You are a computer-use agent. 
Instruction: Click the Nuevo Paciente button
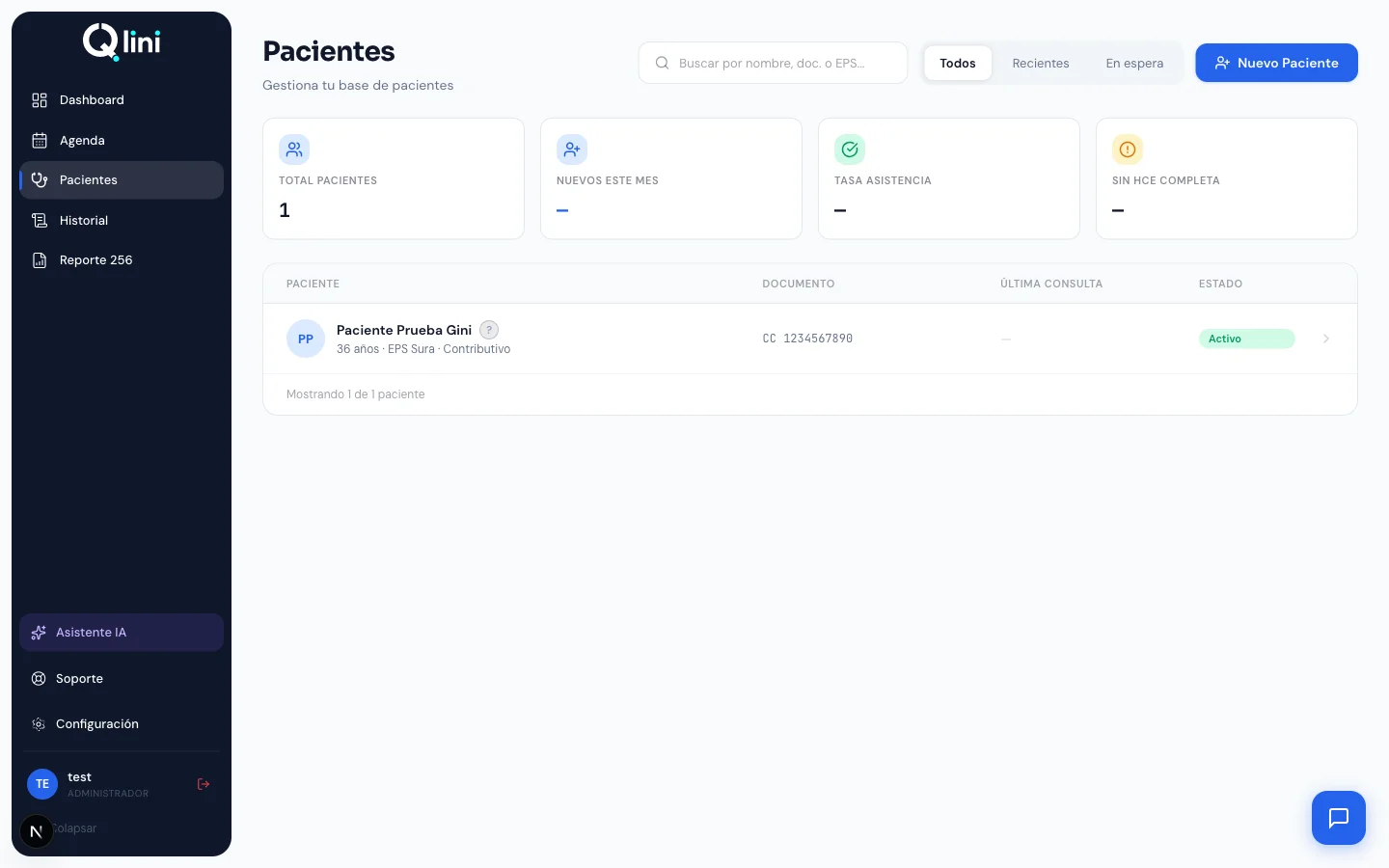[1276, 63]
